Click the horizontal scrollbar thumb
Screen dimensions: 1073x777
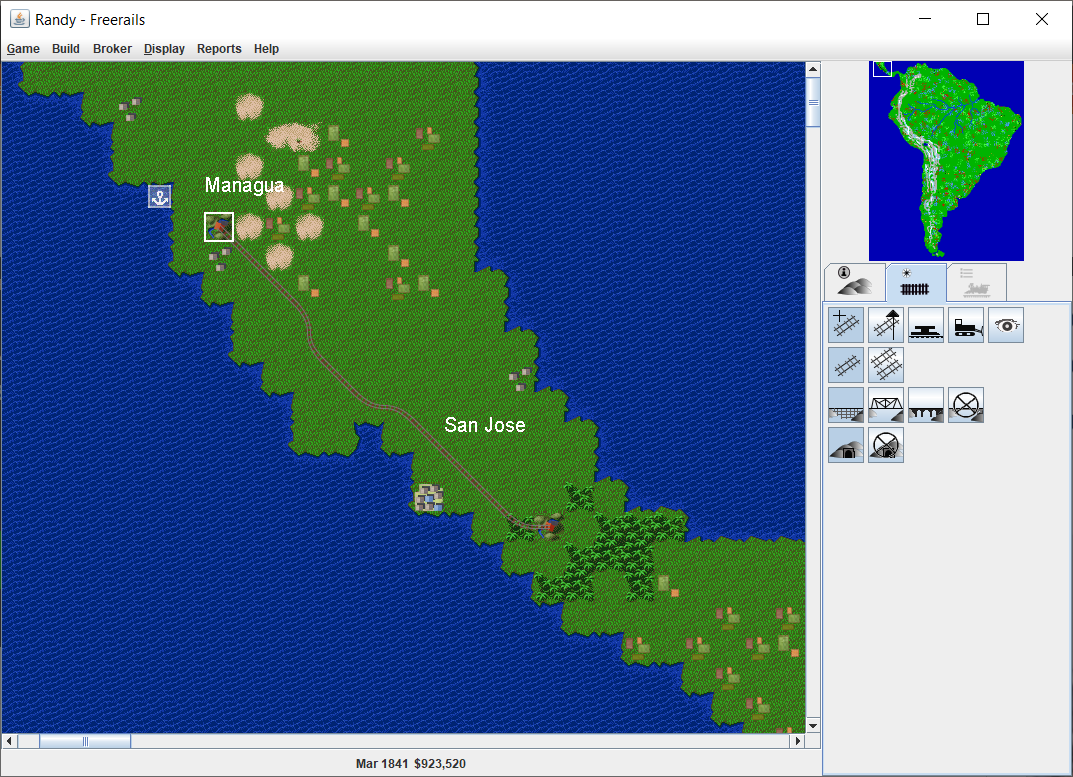pyautogui.click(x=85, y=741)
